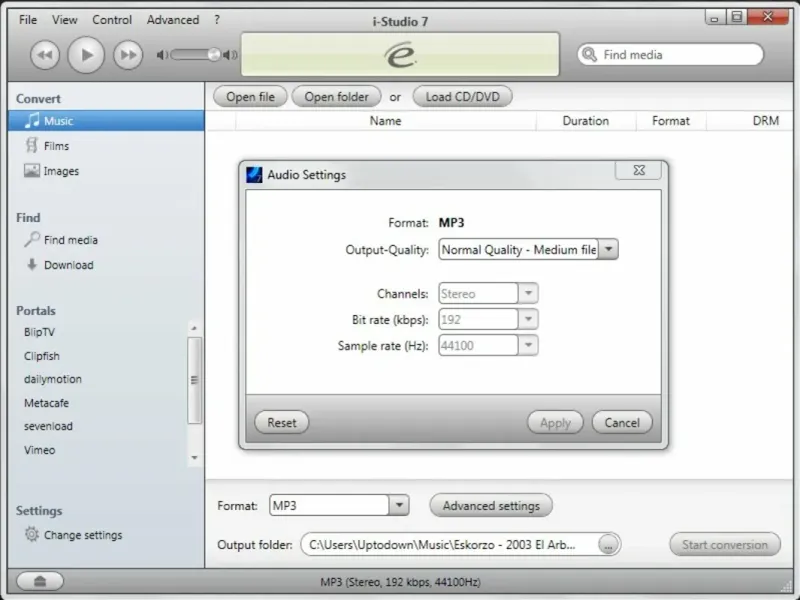
Task: Open the Advanced menu
Action: coord(173,20)
